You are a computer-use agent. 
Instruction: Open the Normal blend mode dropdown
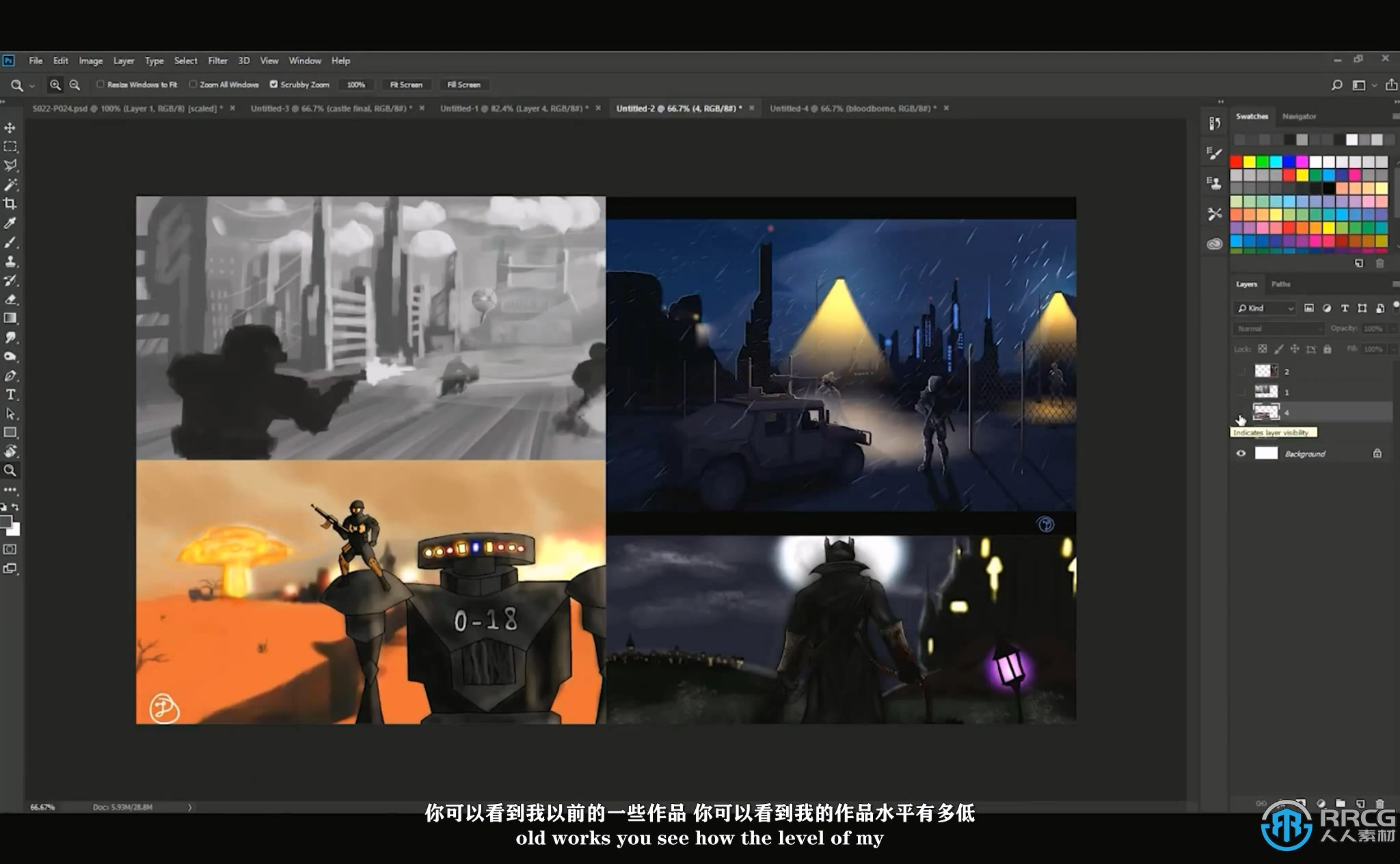click(x=1280, y=329)
